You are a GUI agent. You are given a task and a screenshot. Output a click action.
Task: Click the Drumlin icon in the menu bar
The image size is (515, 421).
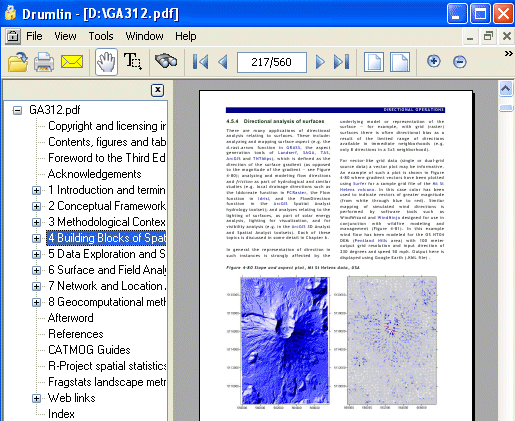(x=13, y=36)
